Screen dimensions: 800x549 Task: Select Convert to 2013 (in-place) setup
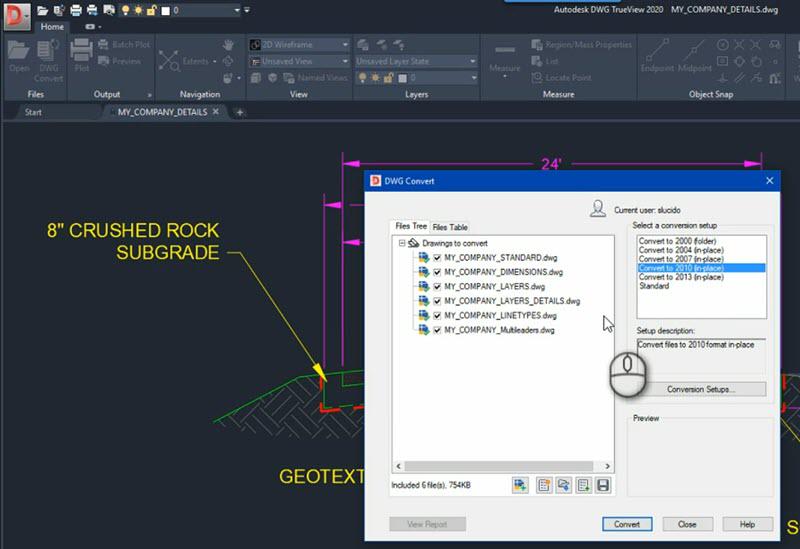click(x=681, y=277)
